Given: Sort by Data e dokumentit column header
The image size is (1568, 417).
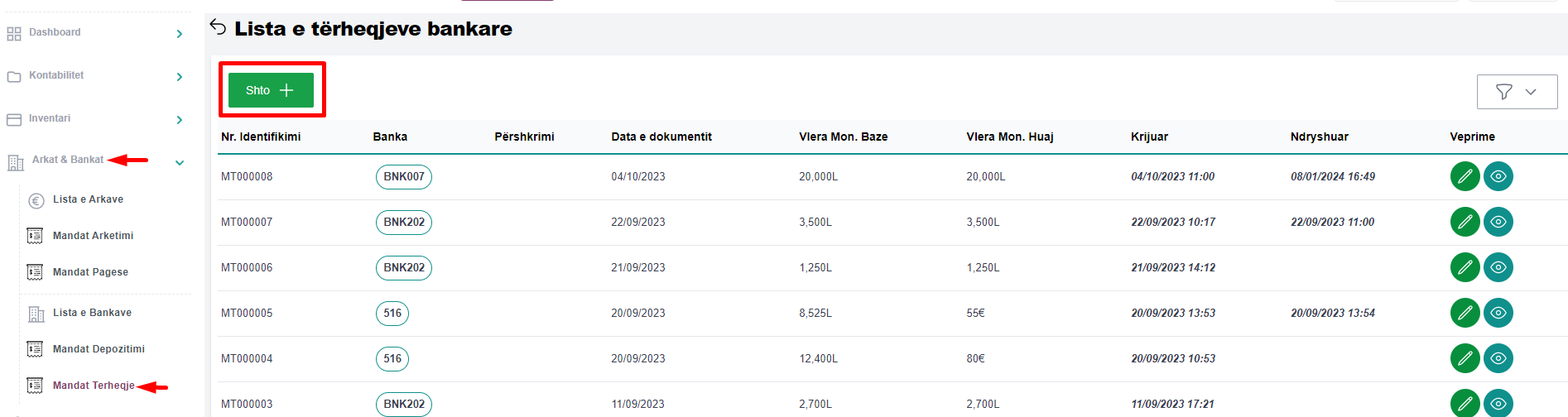Looking at the screenshot, I should 661,137.
